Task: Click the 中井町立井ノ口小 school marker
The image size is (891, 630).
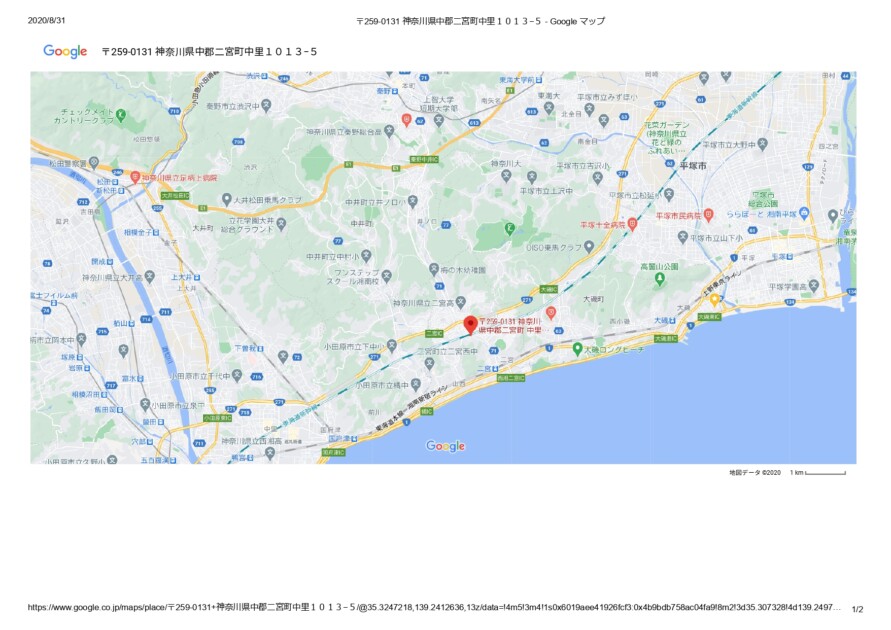Action: 413,201
